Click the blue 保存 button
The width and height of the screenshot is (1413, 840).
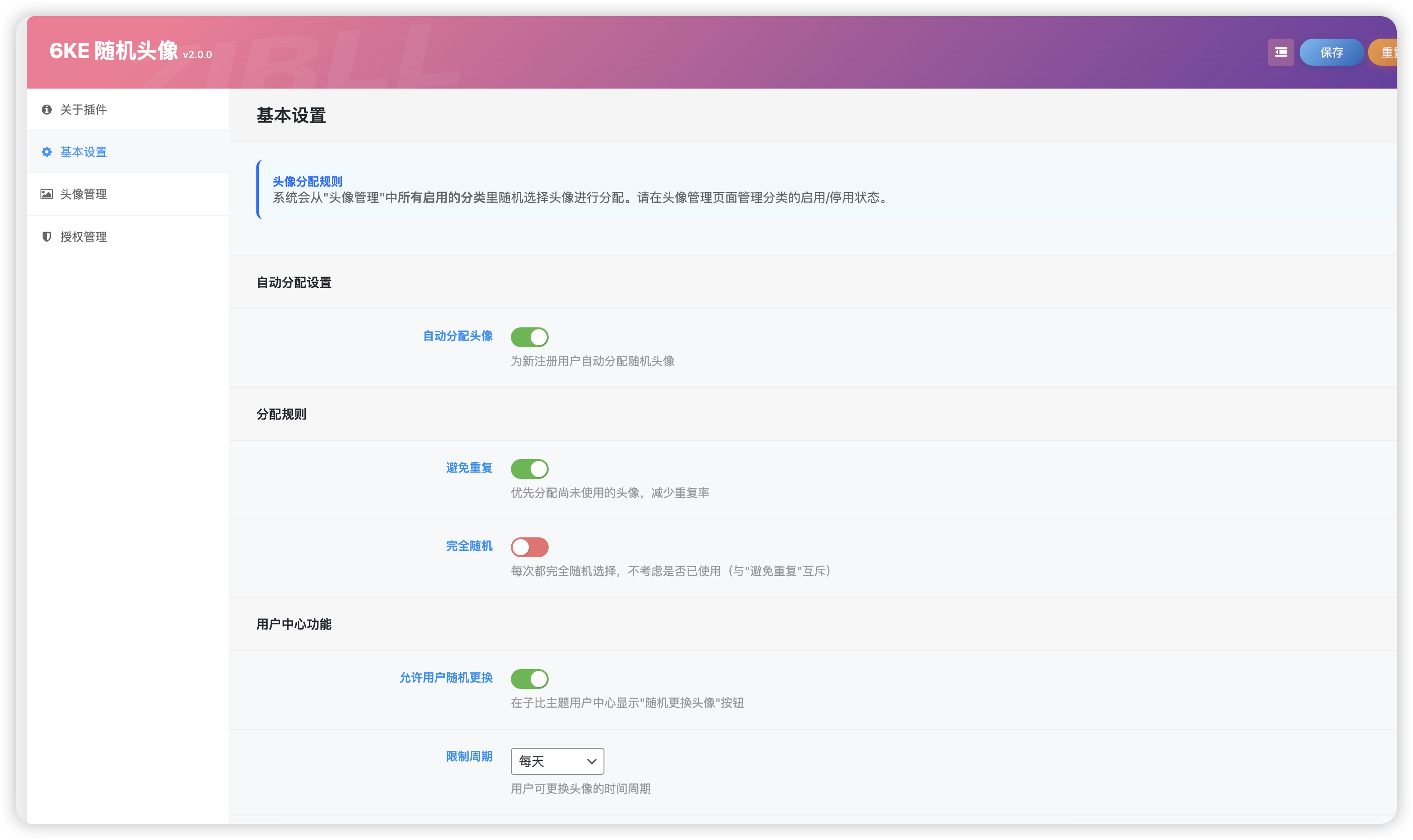pyautogui.click(x=1332, y=53)
